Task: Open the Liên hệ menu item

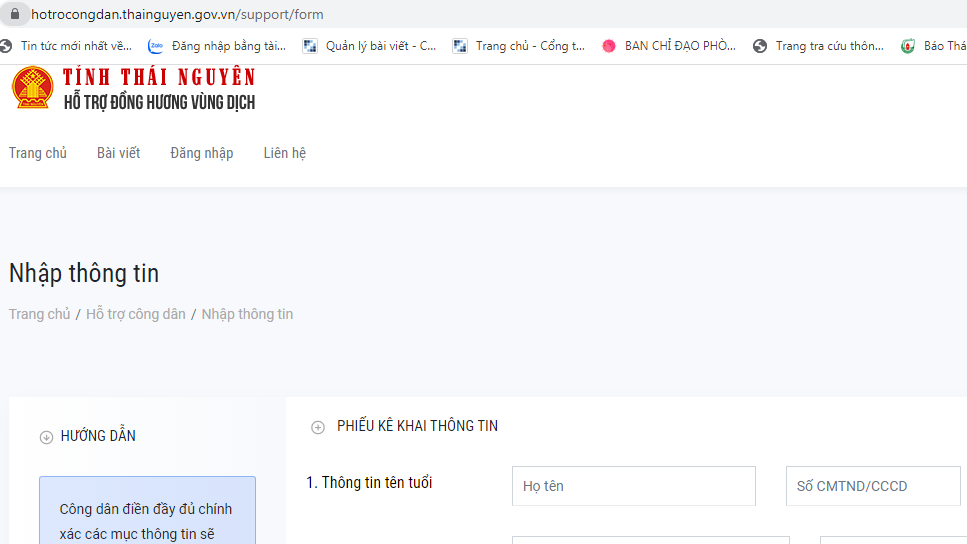Action: (284, 153)
